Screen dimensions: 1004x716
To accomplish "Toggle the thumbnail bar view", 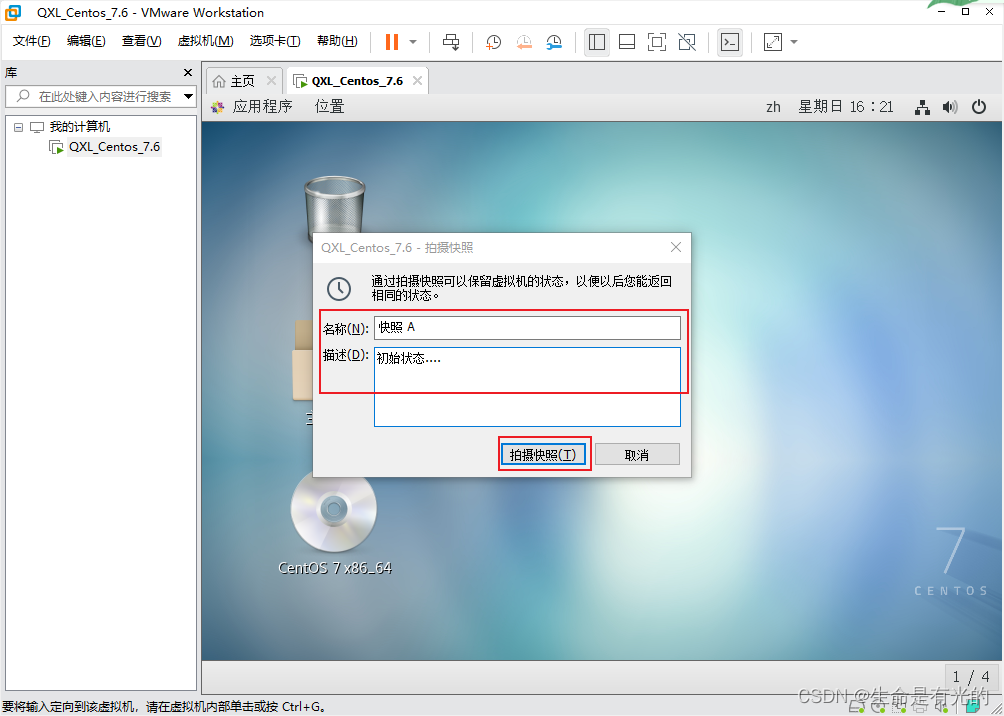I will (627, 42).
